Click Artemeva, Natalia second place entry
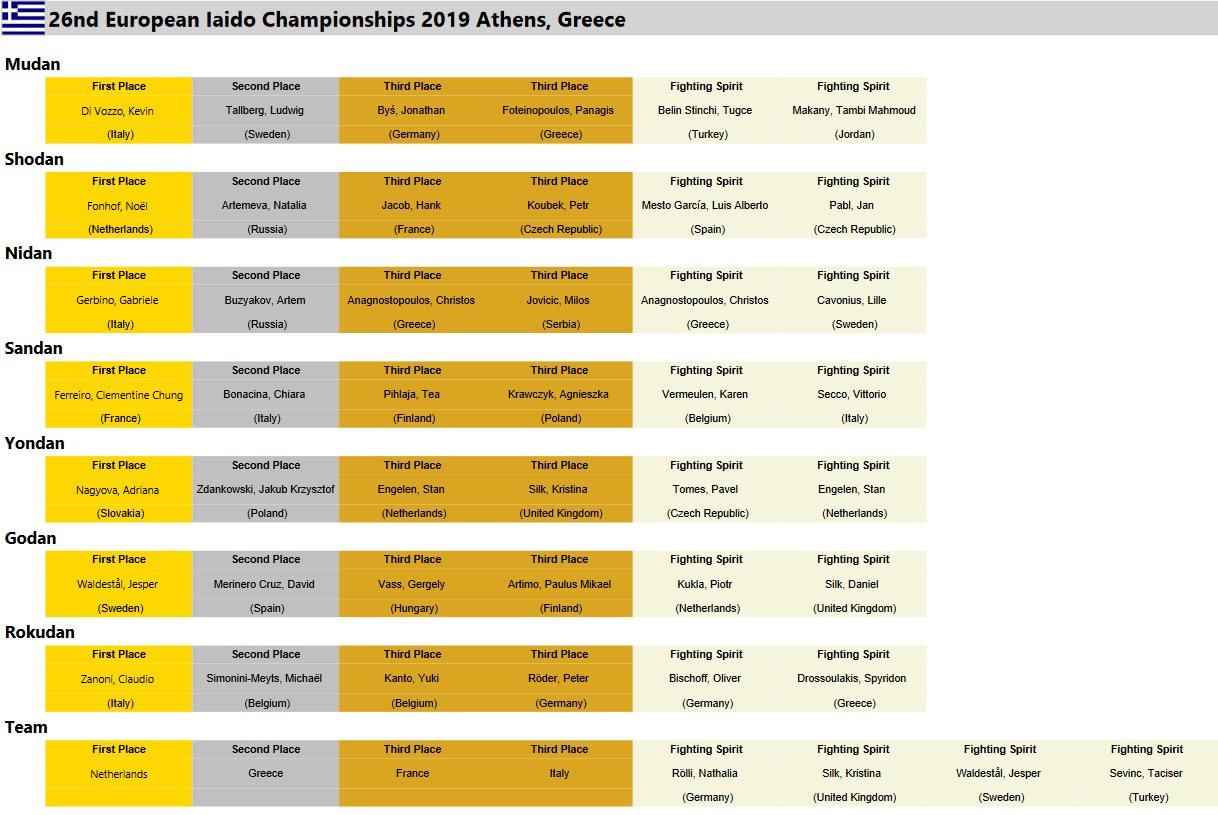This screenshot has width=1218, height=815. (265, 206)
